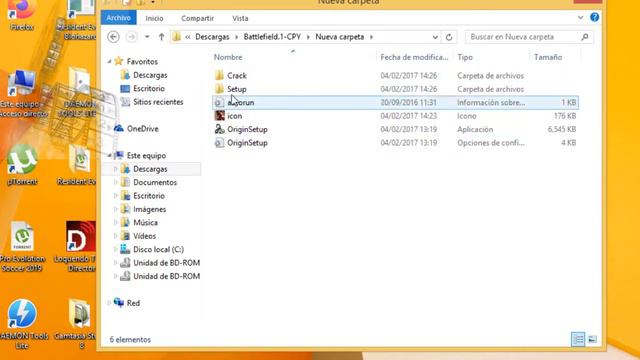This screenshot has height=360, width=640.
Task: Switch to the details view layout
Action: 578,339
